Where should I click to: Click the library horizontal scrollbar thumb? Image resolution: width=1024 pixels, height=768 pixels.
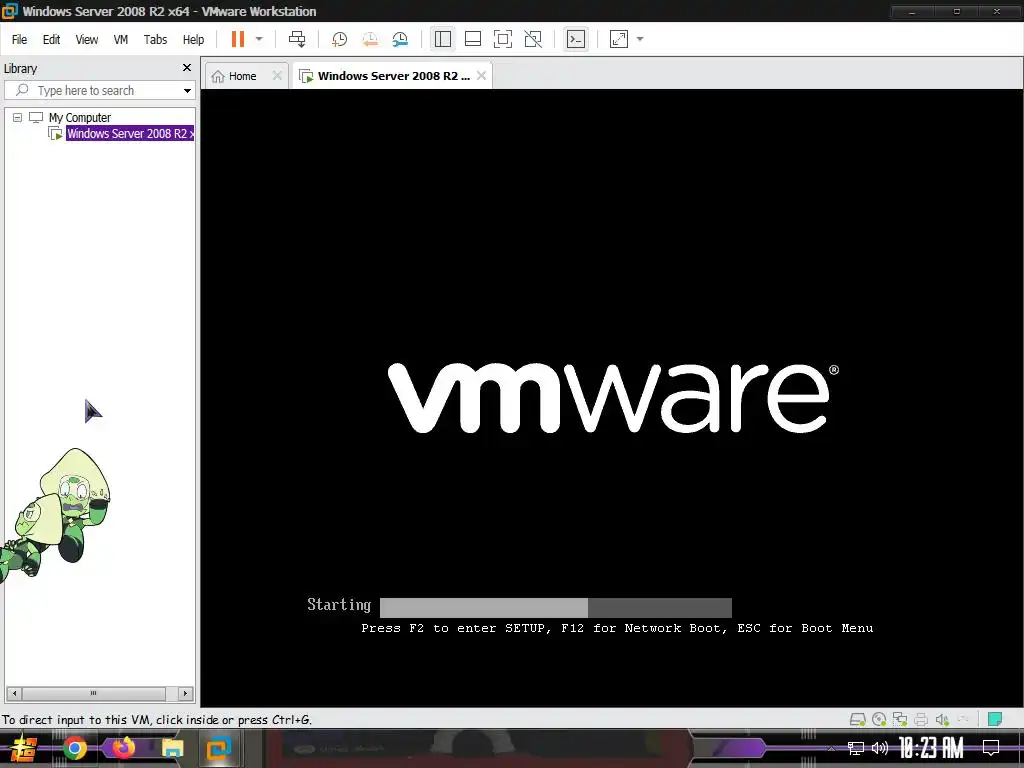tap(93, 693)
